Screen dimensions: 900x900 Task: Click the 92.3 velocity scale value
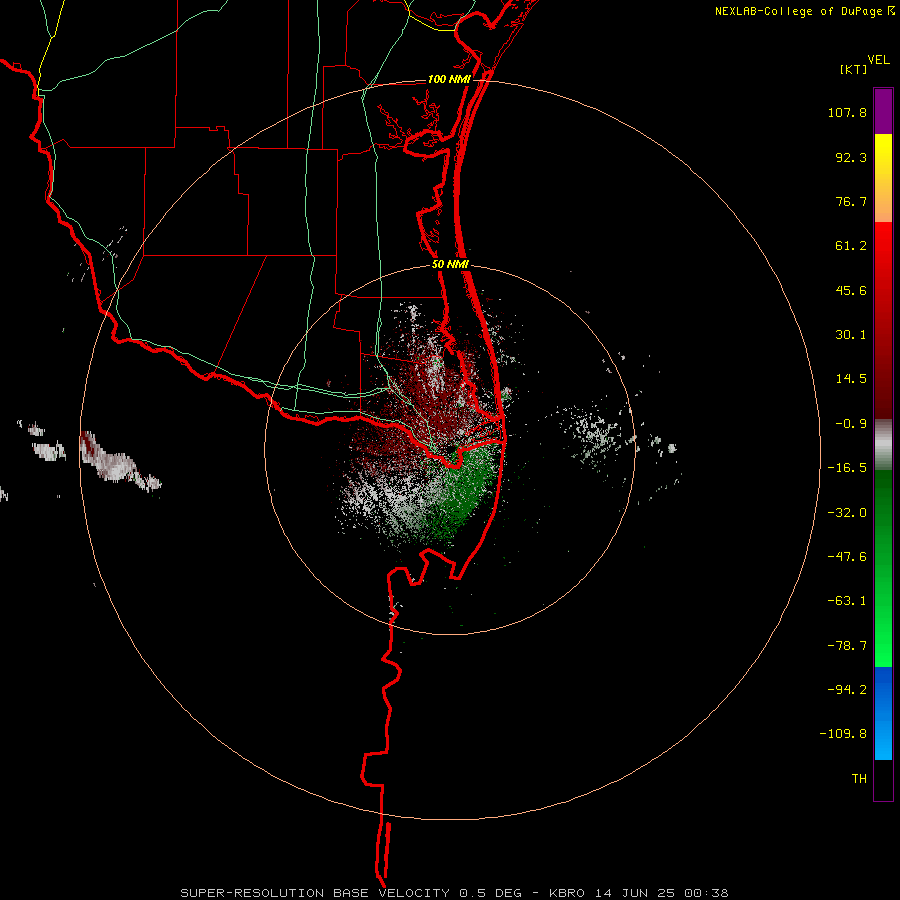click(x=851, y=157)
